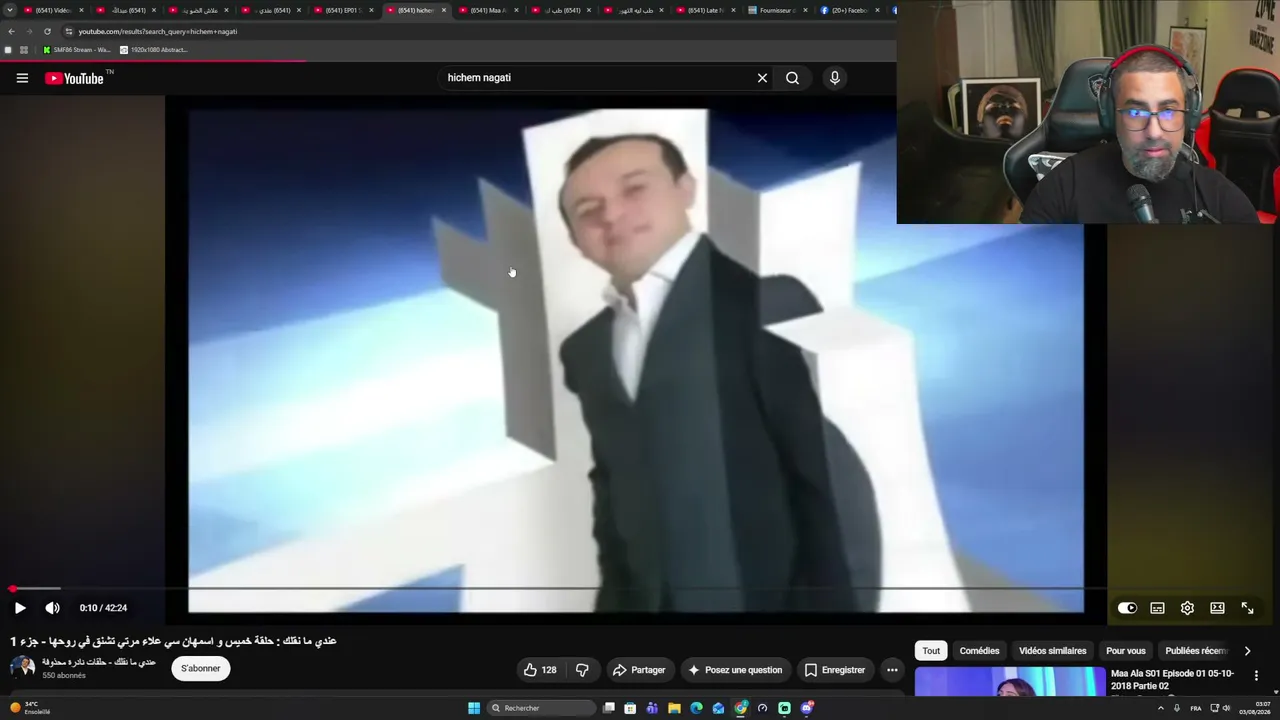Screen dimensions: 1280x720
Task: Close the hichem nagati search tab
Action: (x=444, y=10)
